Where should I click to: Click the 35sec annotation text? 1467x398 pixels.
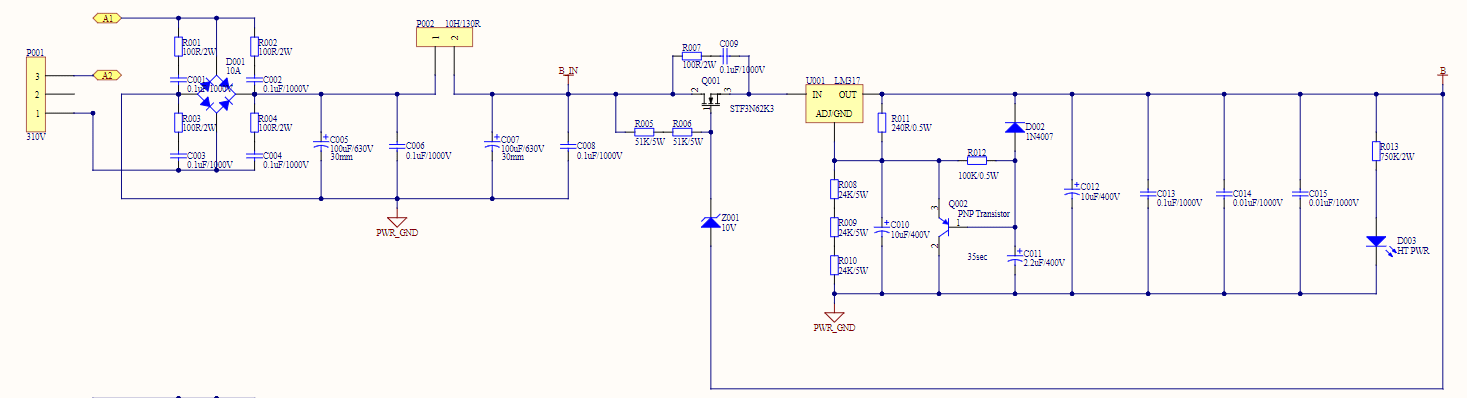[x=977, y=257]
